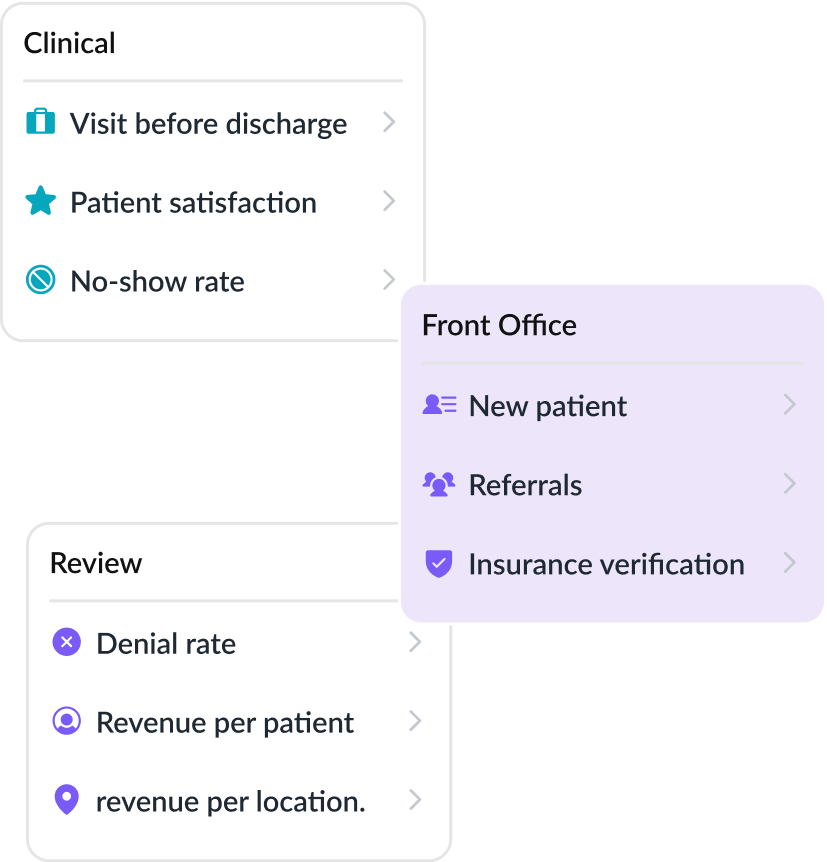Click the Front Office panel heading

pos(499,325)
